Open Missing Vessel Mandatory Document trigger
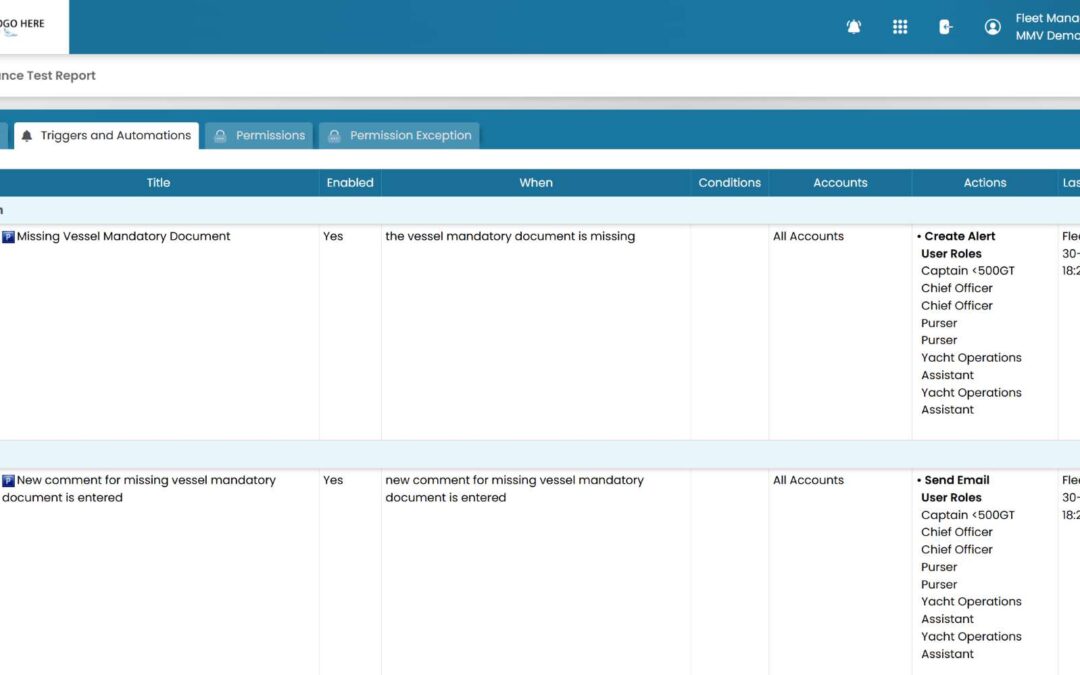 [123, 236]
